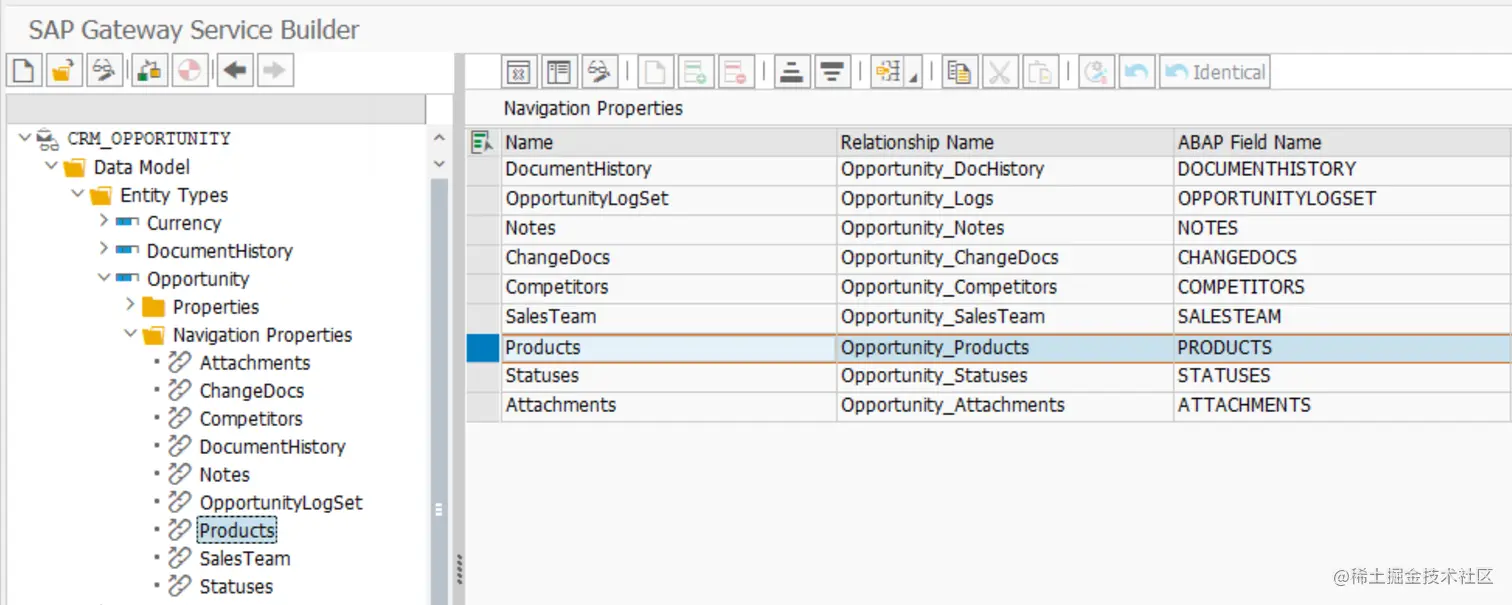The height and width of the screenshot is (605, 1512).
Task: Copy using the documents icon
Action: pos(960,72)
